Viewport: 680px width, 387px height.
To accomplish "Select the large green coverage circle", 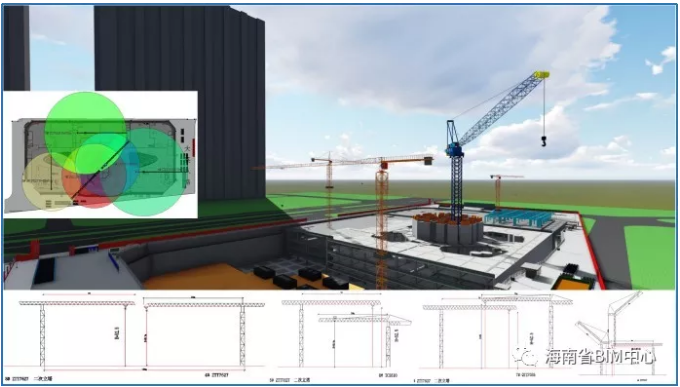I will click(86, 133).
